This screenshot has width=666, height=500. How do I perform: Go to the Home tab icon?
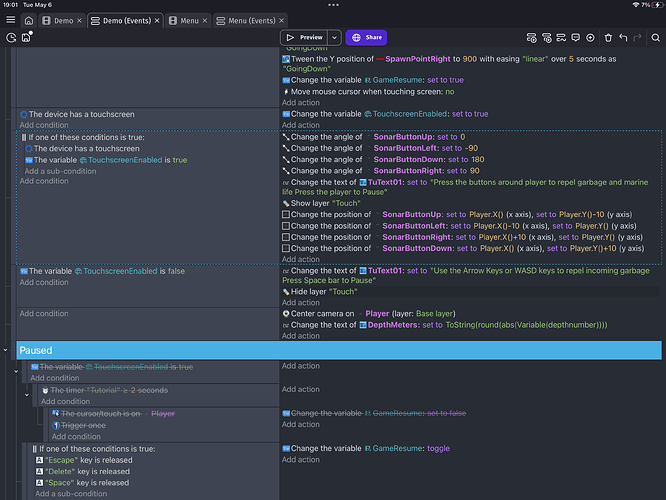28,20
